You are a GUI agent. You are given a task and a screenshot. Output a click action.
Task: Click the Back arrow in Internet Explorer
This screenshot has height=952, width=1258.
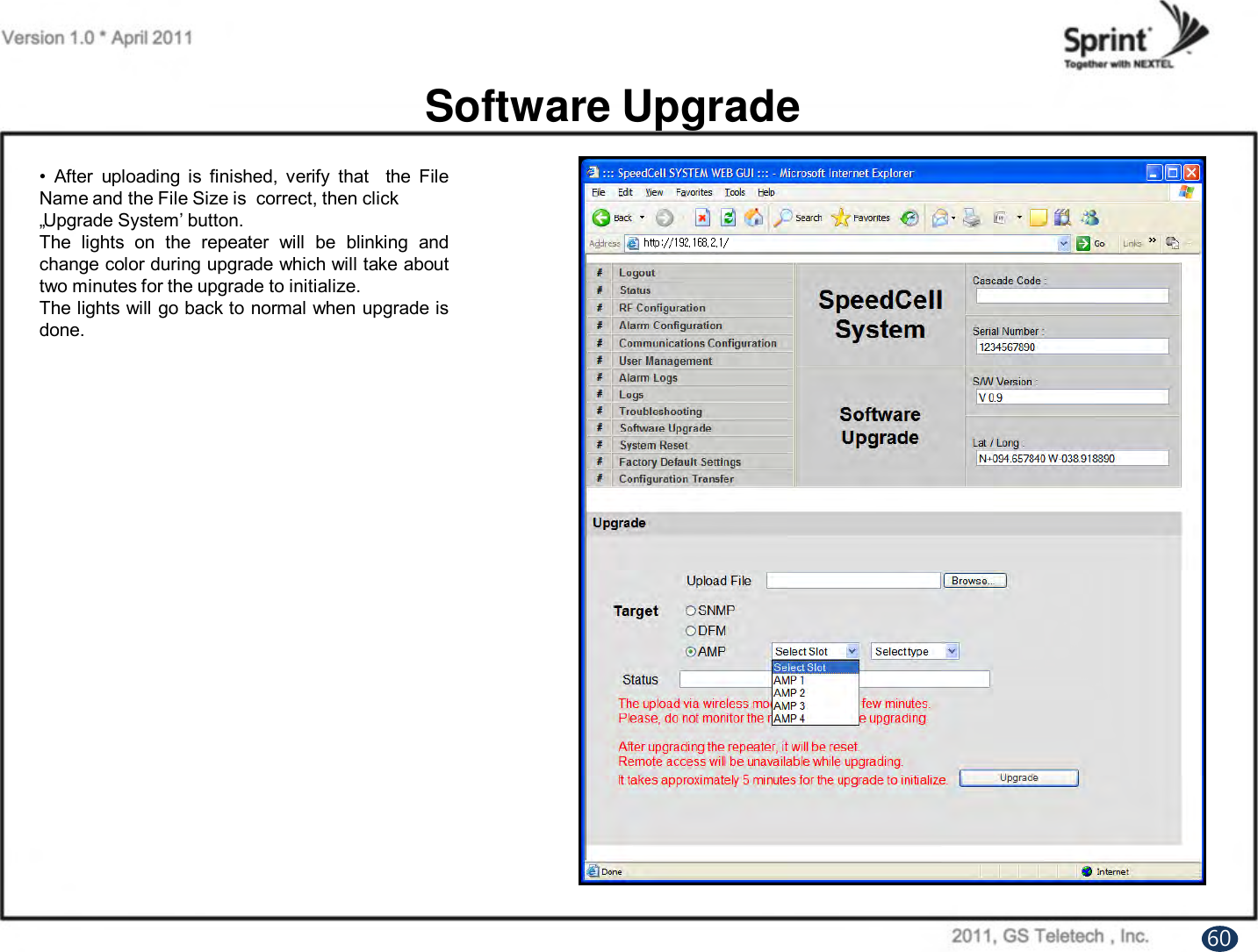[x=601, y=218]
